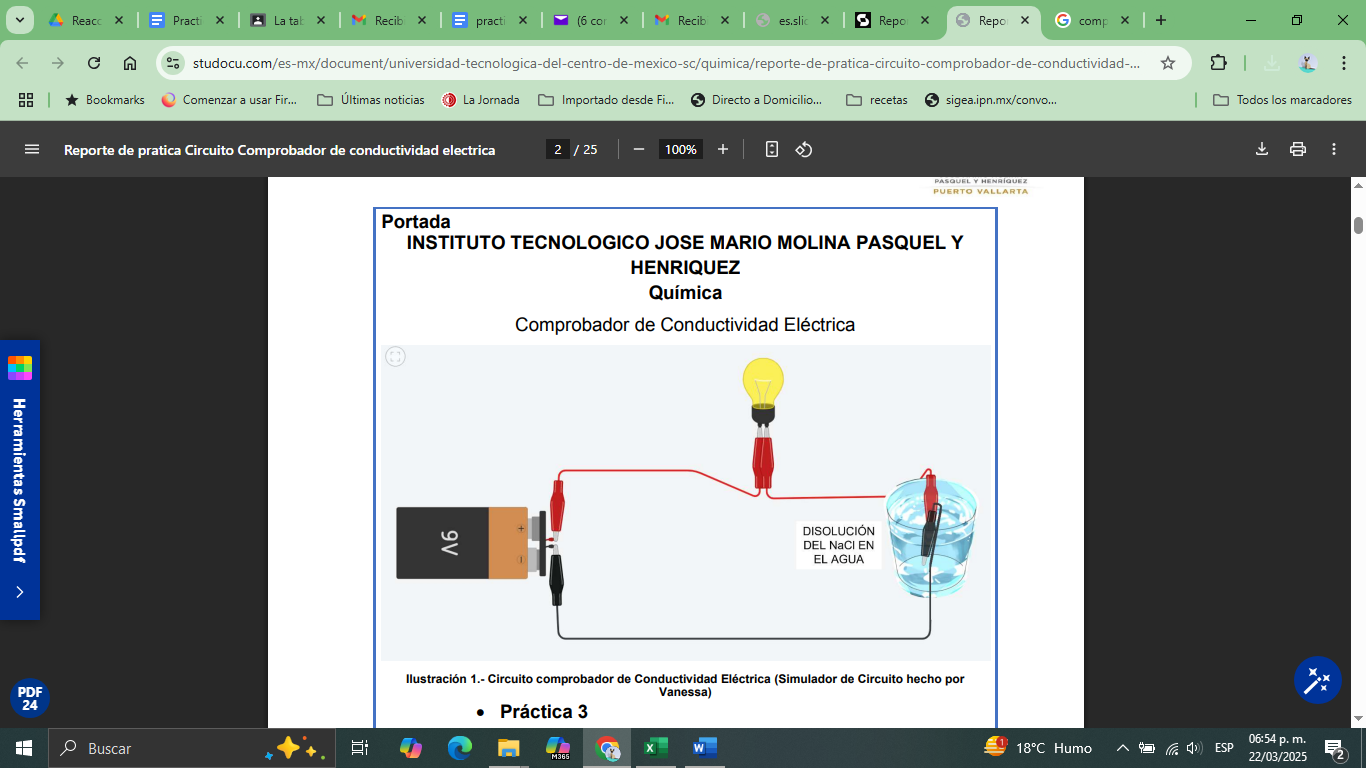Click the zoom in plus button
Screen dimensions: 1366x768
(x=723, y=149)
